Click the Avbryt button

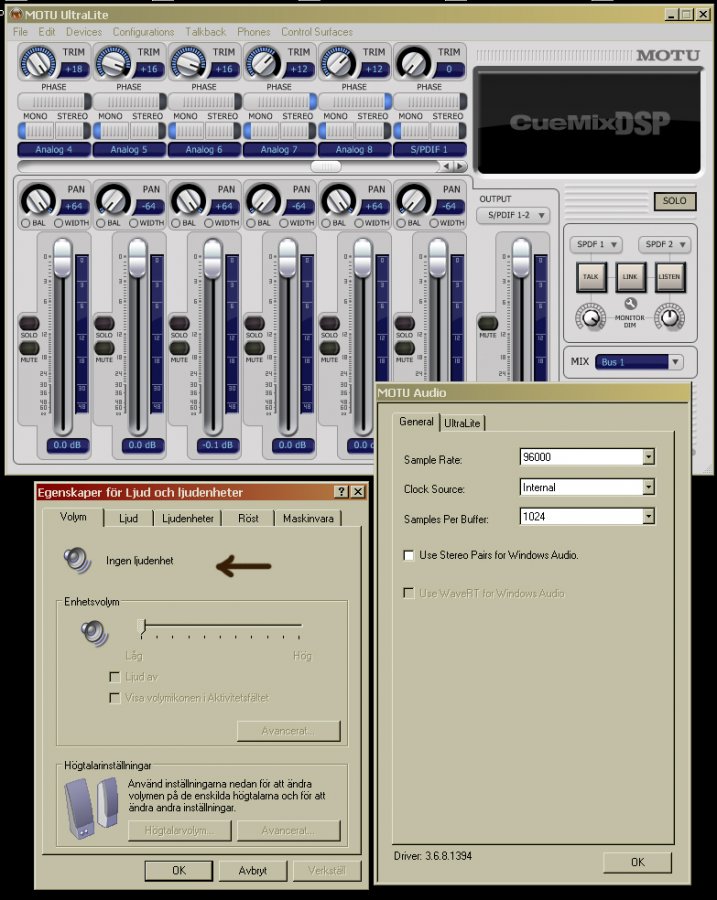[253, 871]
